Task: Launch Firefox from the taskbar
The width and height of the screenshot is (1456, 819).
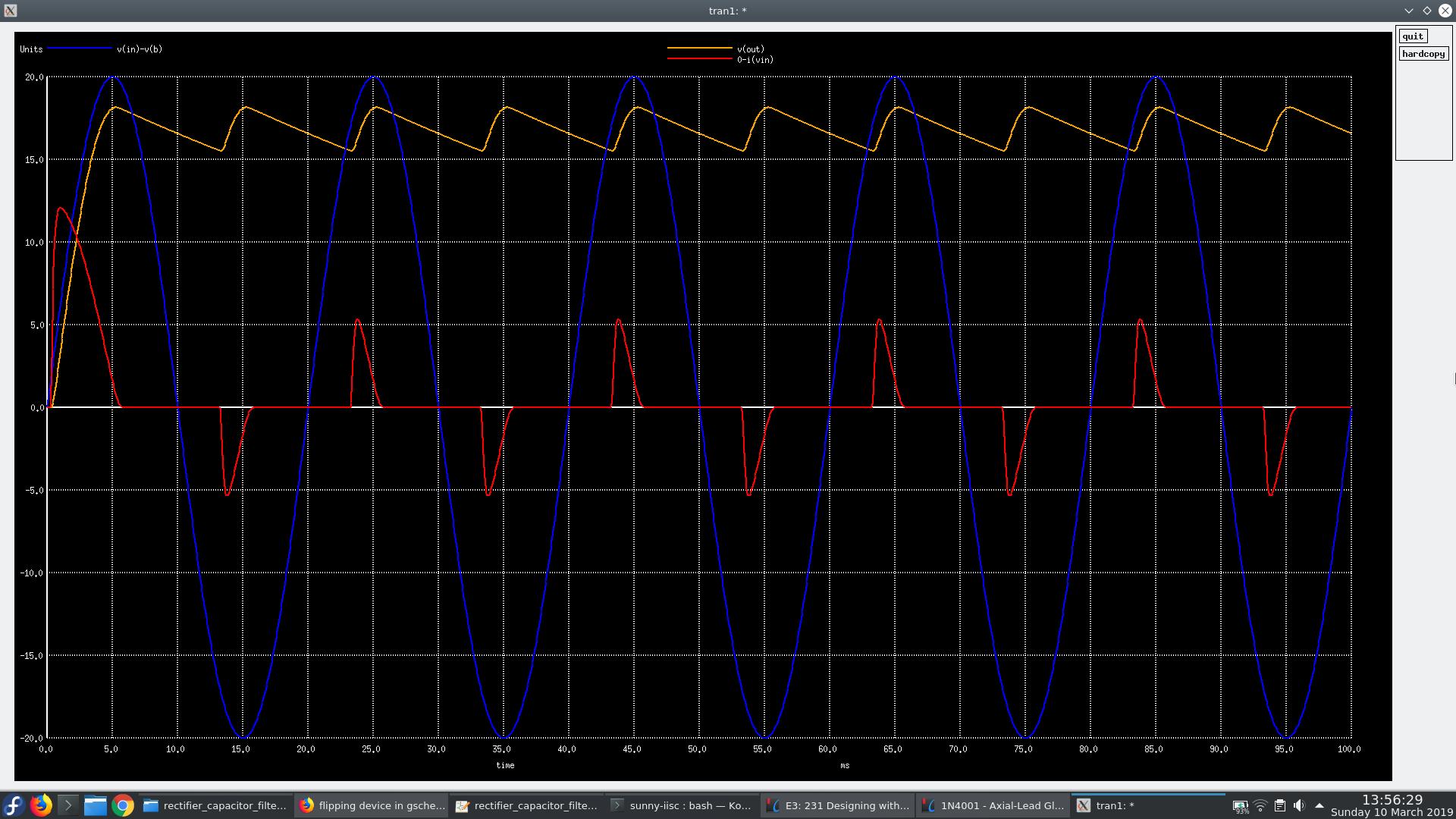Action: 41,805
